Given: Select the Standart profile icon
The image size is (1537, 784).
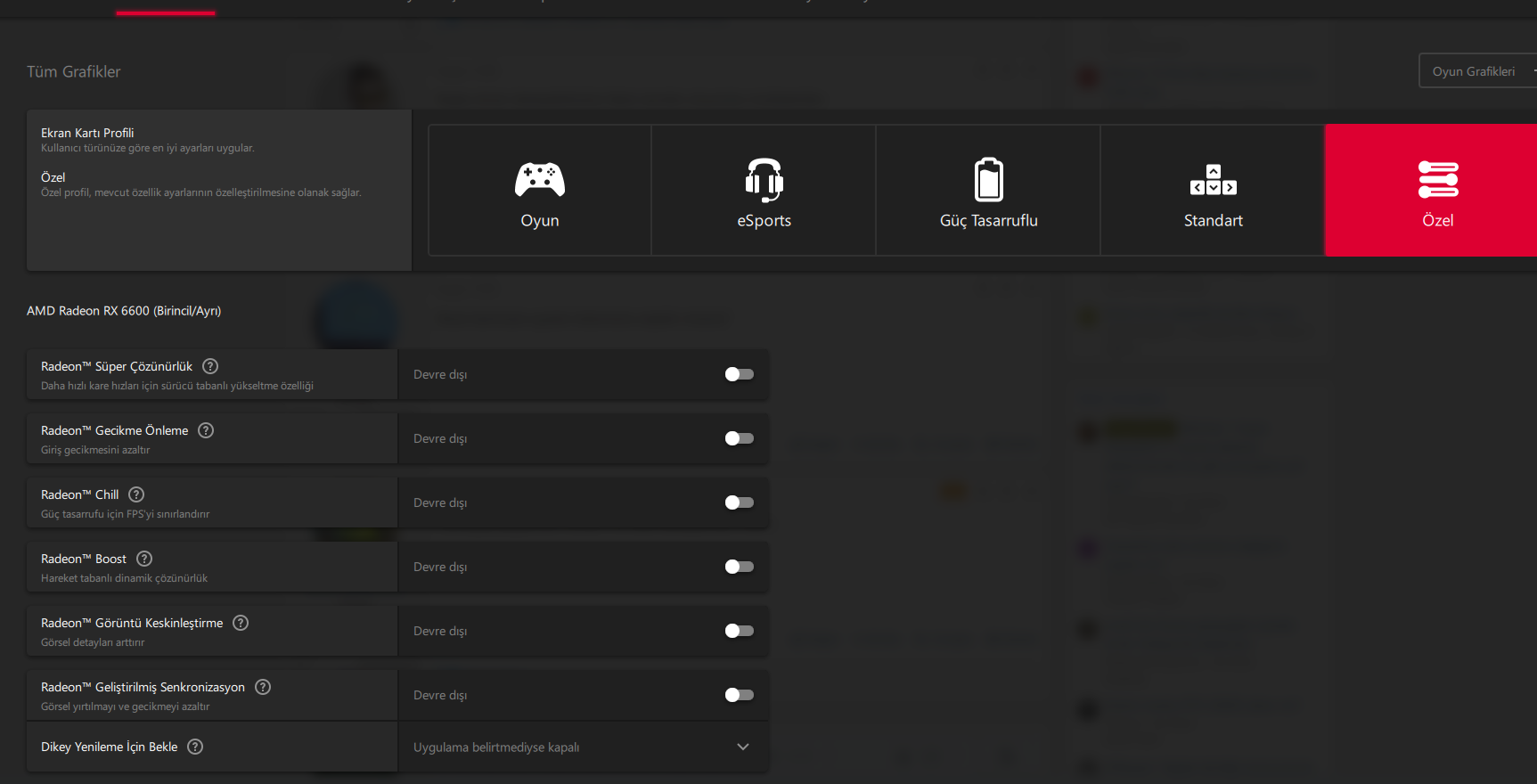Looking at the screenshot, I should point(1214,179).
